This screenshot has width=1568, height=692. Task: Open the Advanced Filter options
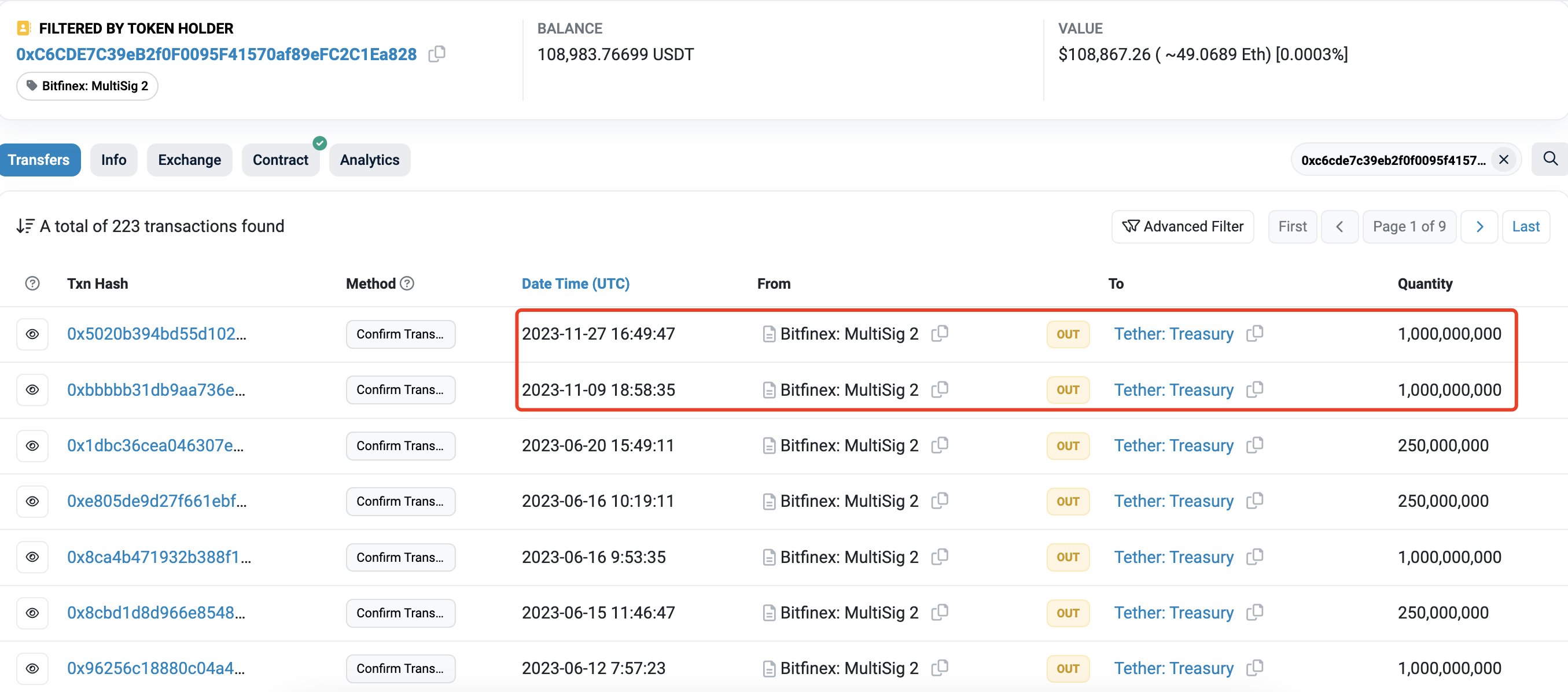click(1182, 226)
